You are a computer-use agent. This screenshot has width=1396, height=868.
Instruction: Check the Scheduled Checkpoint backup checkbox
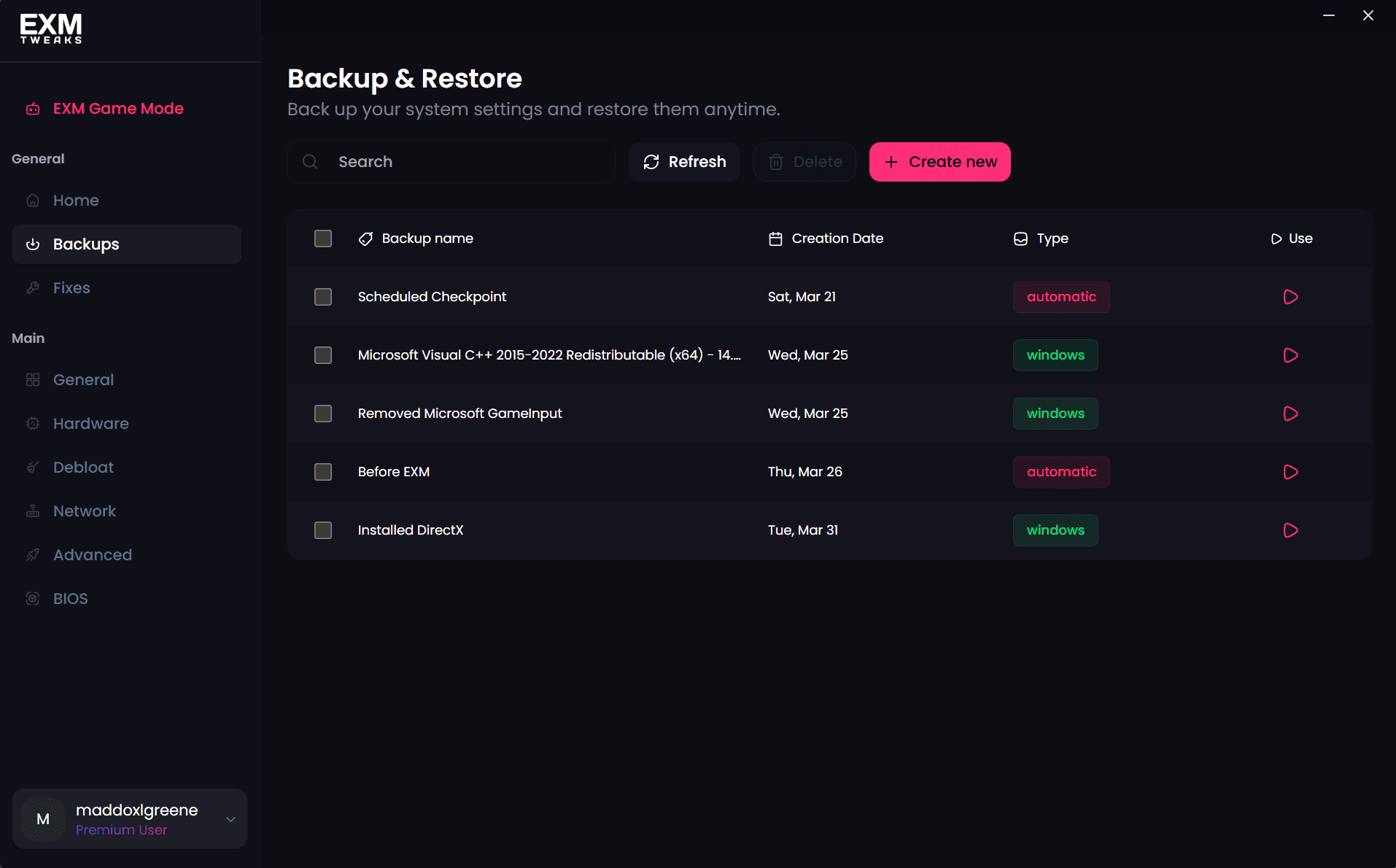click(323, 297)
